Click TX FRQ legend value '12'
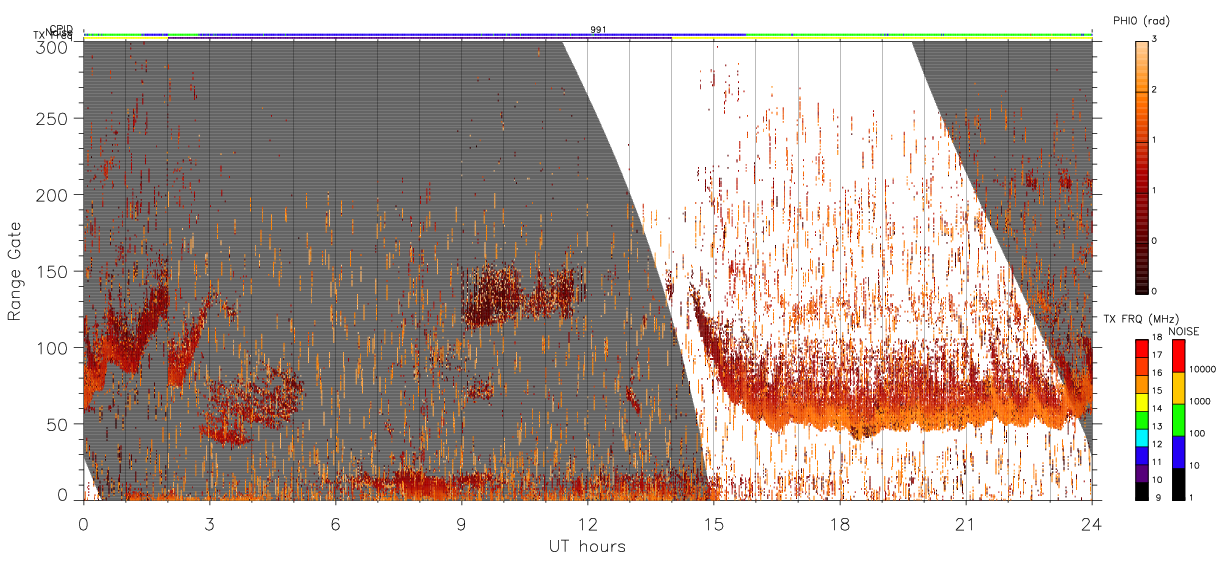 [1159, 445]
